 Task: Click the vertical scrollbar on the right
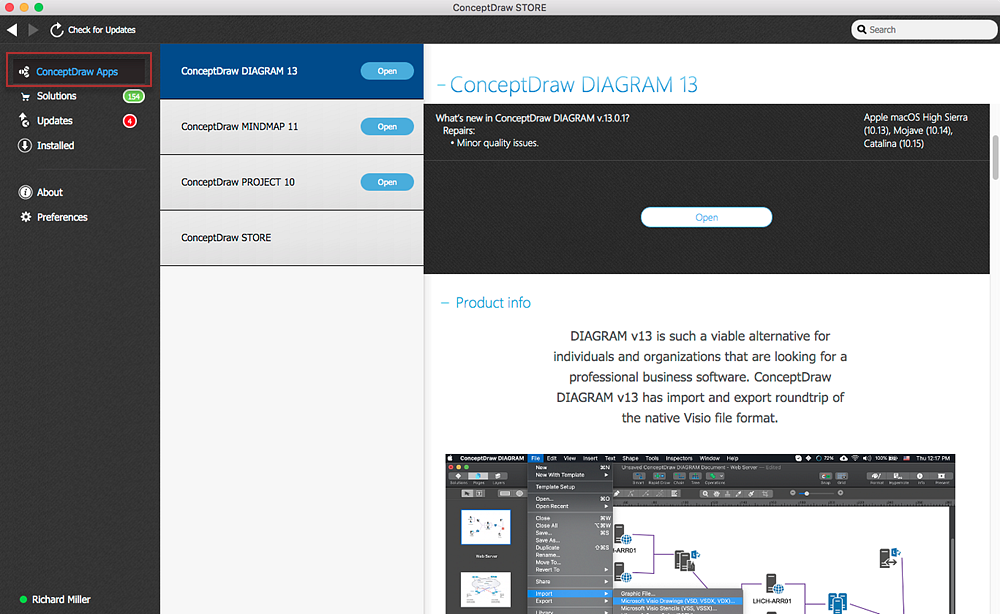click(995, 157)
